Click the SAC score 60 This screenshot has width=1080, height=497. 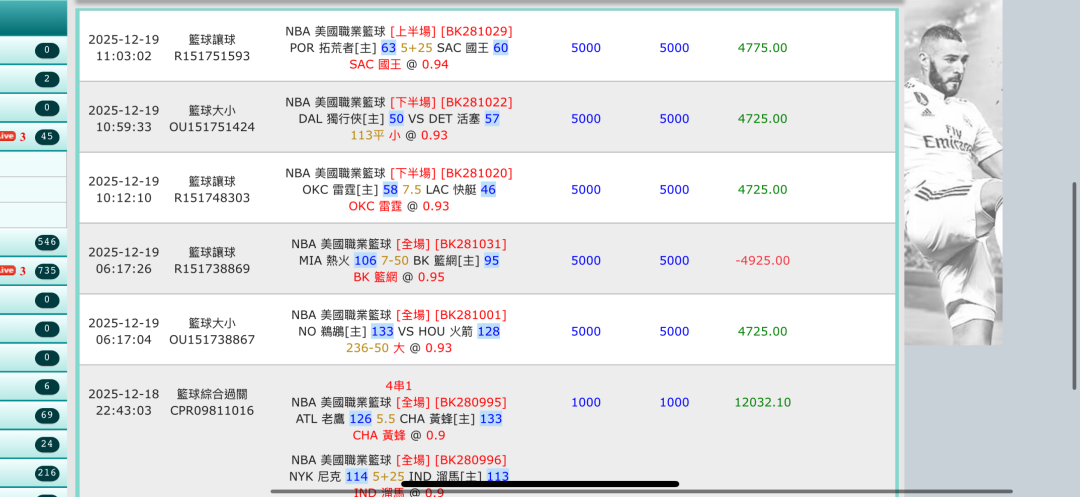pos(501,48)
